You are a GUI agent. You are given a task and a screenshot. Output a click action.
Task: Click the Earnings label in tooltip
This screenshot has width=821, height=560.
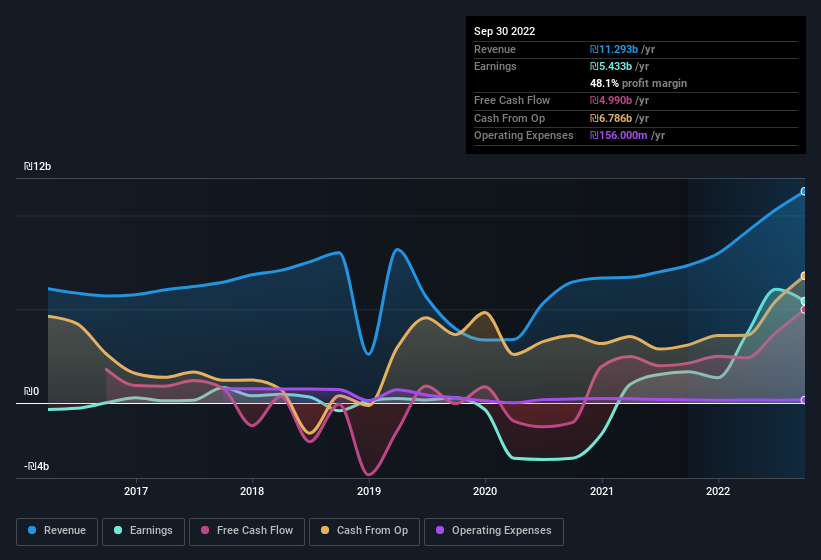[495, 66]
